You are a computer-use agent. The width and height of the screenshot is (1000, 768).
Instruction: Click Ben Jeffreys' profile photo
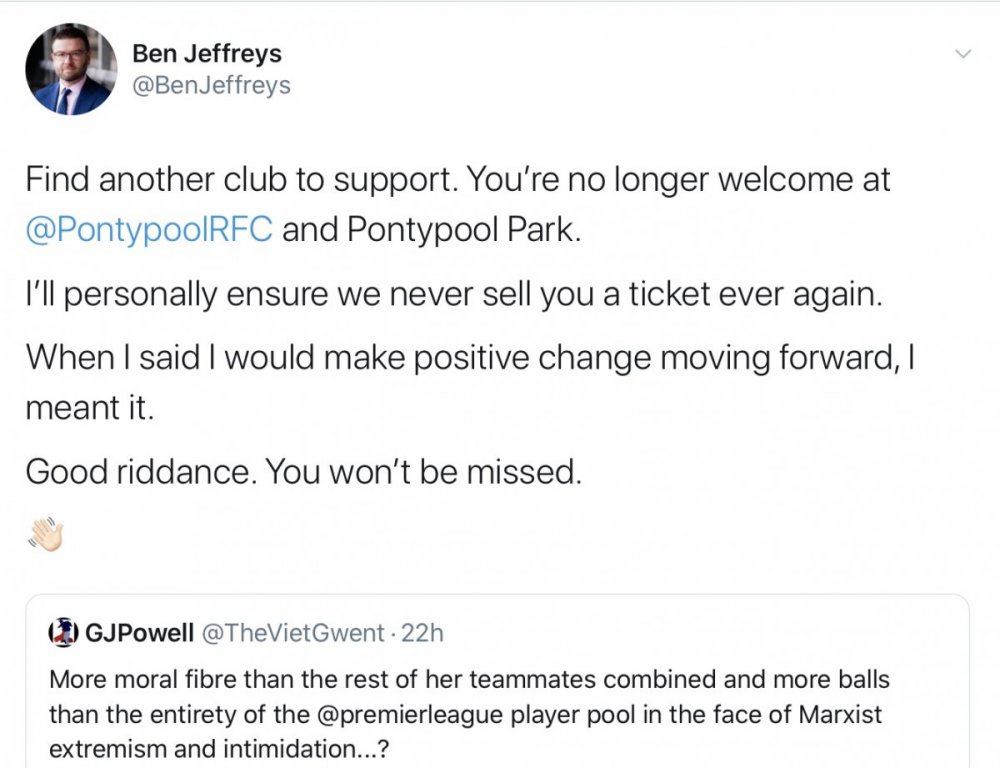70,69
